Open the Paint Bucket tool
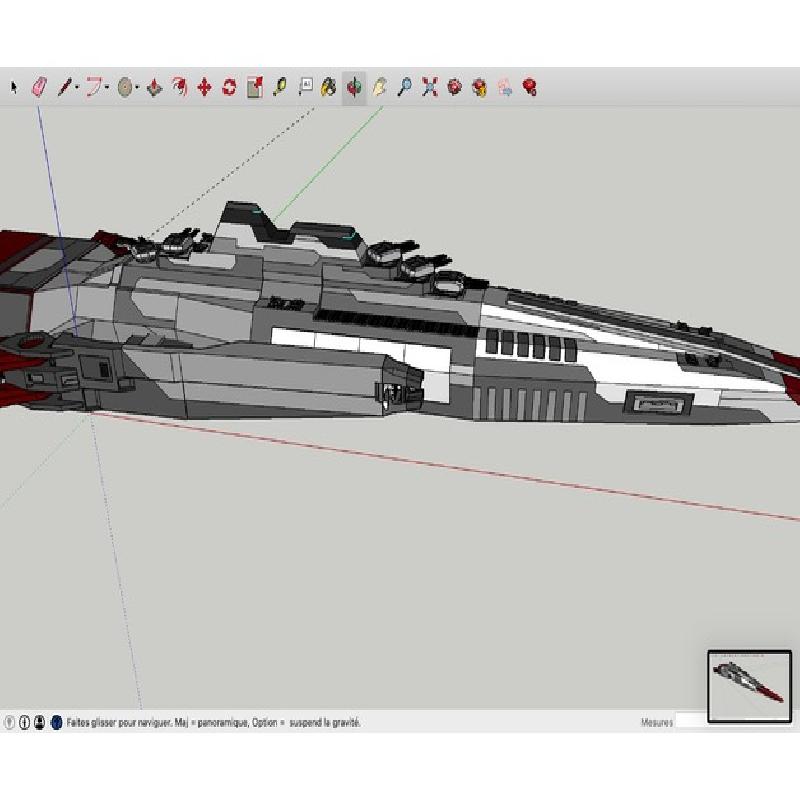800x800 pixels. point(329,88)
